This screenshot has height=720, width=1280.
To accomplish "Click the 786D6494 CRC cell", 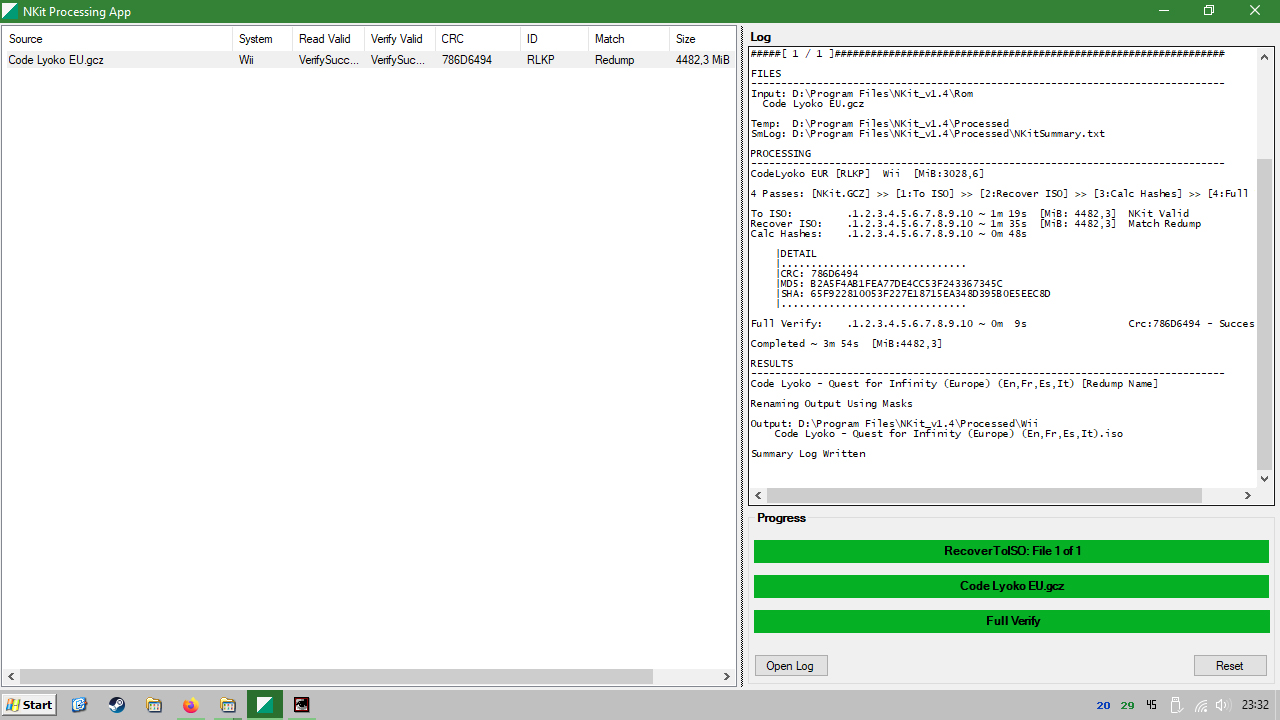I will [467, 60].
